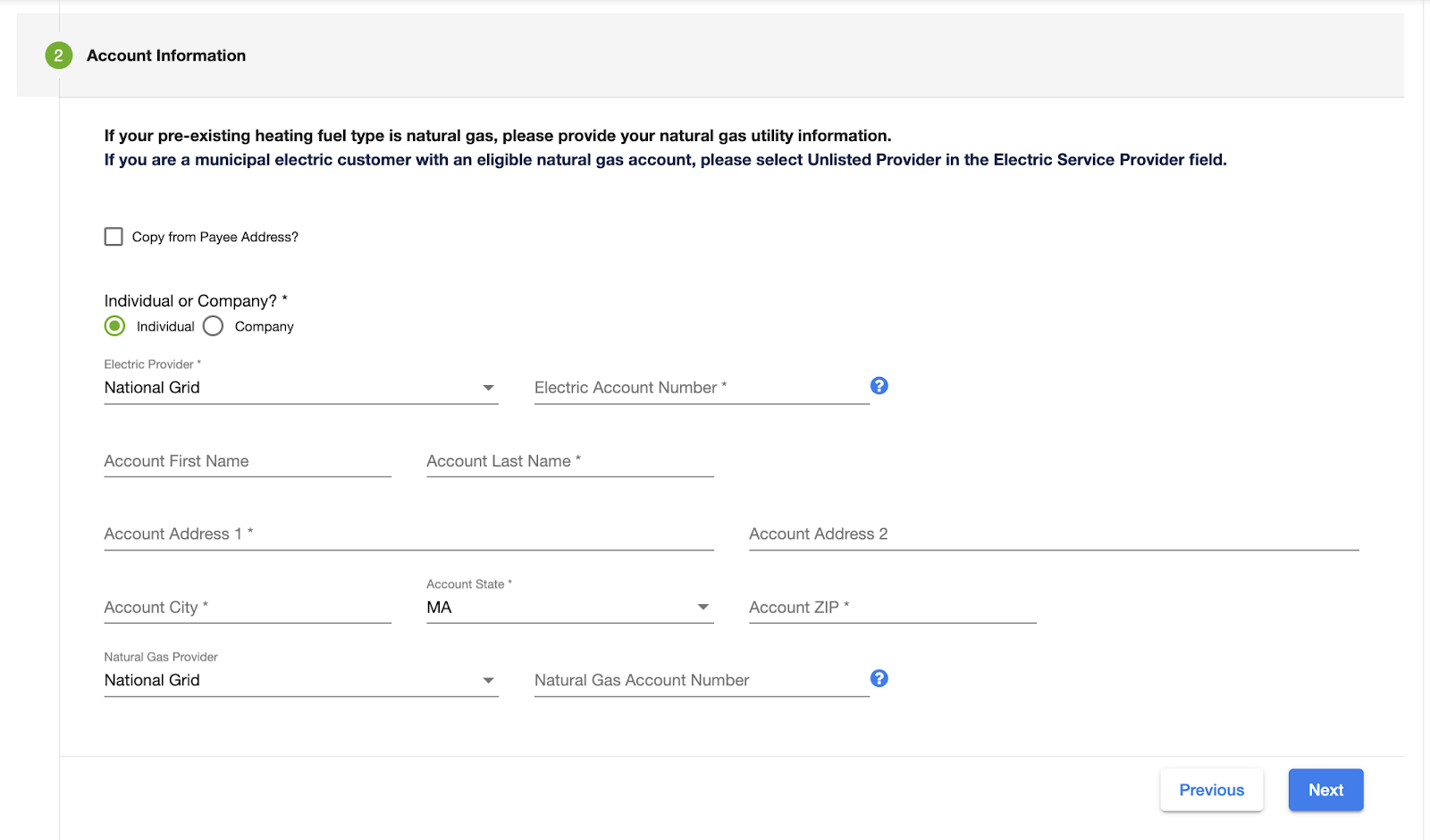Image resolution: width=1430 pixels, height=840 pixels.
Task: Go back with the Previous button
Action: point(1211,790)
